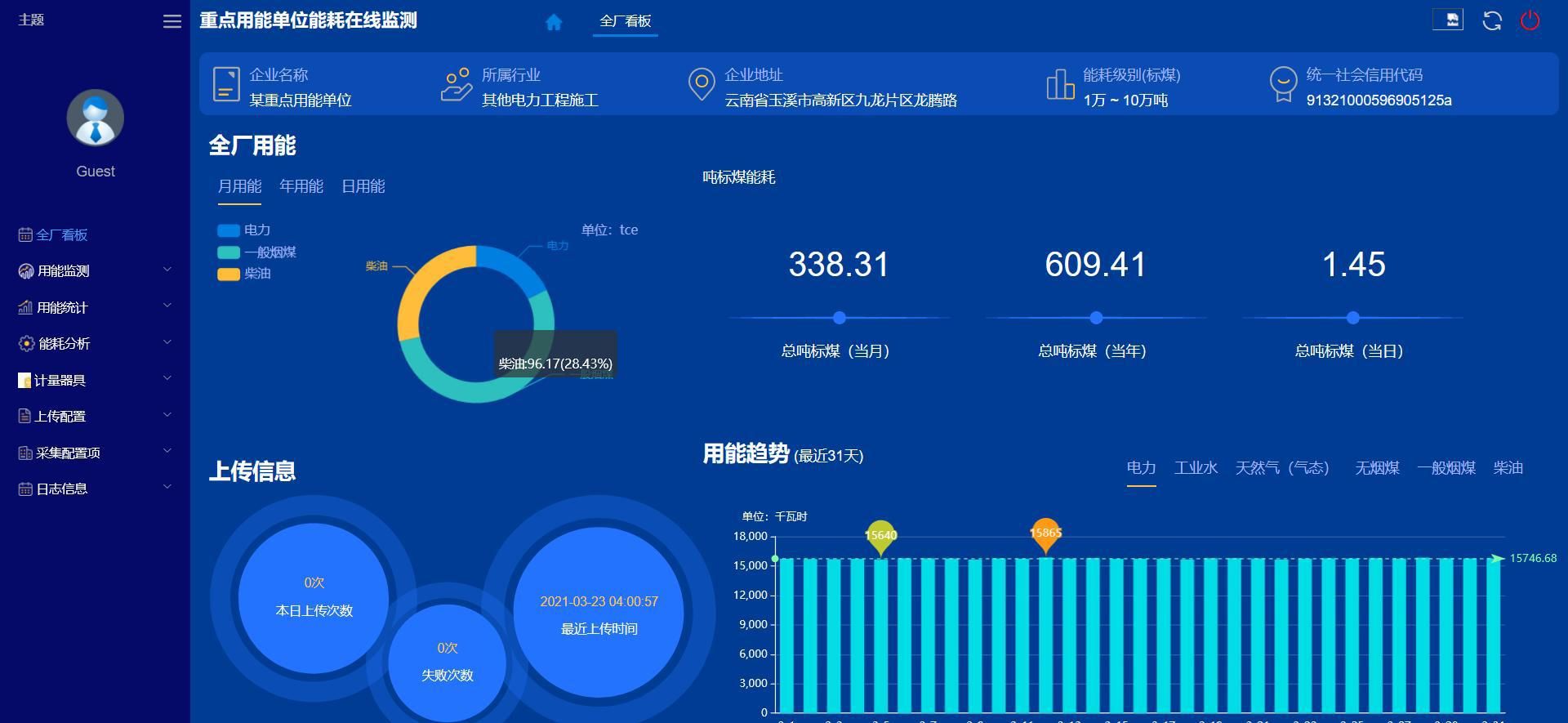Image resolution: width=1568 pixels, height=723 pixels.
Task: Select 电力 trend tab
Action: tap(1141, 468)
